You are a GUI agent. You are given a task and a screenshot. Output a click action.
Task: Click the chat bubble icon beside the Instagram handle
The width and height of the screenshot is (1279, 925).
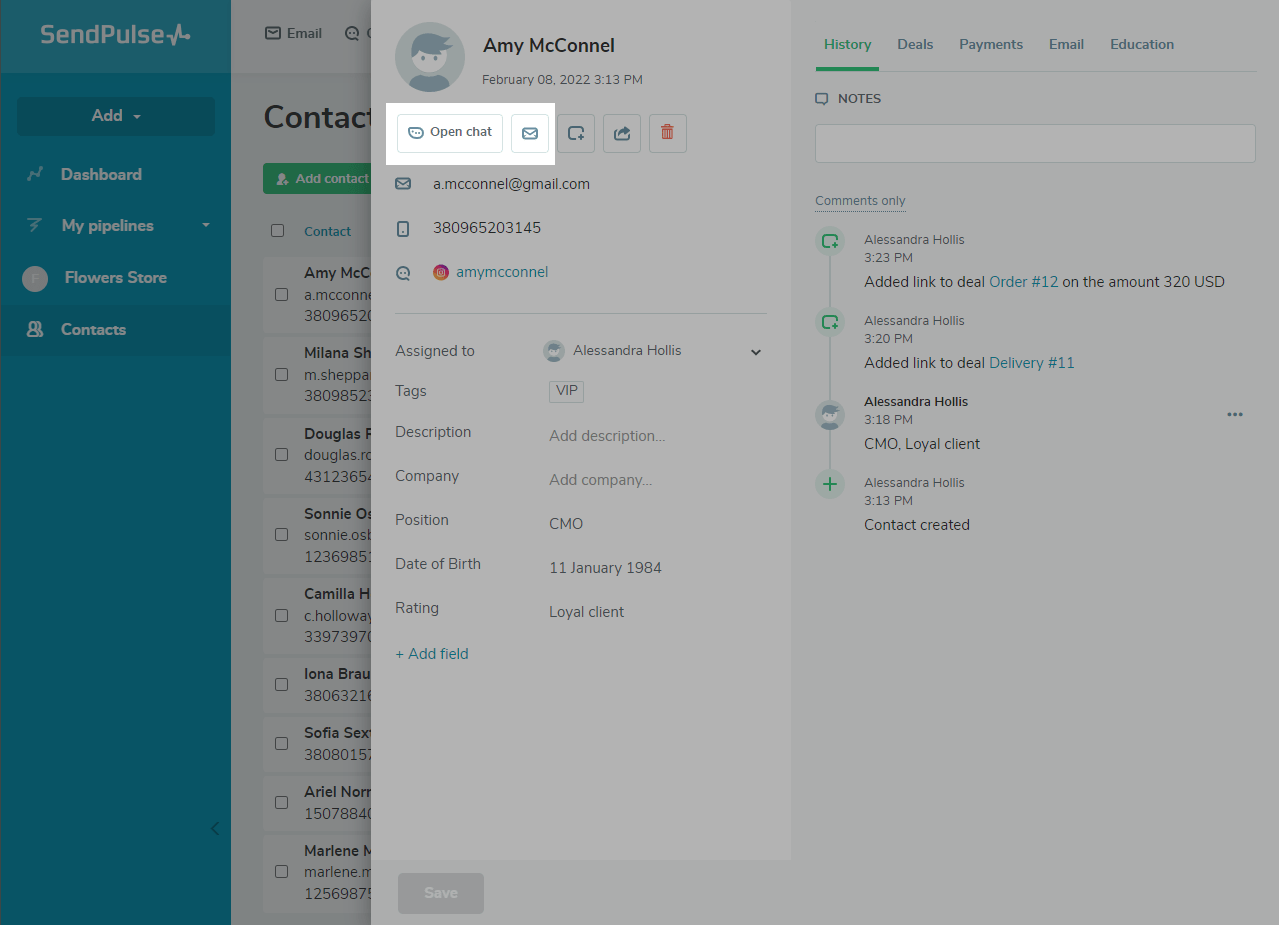(x=403, y=272)
